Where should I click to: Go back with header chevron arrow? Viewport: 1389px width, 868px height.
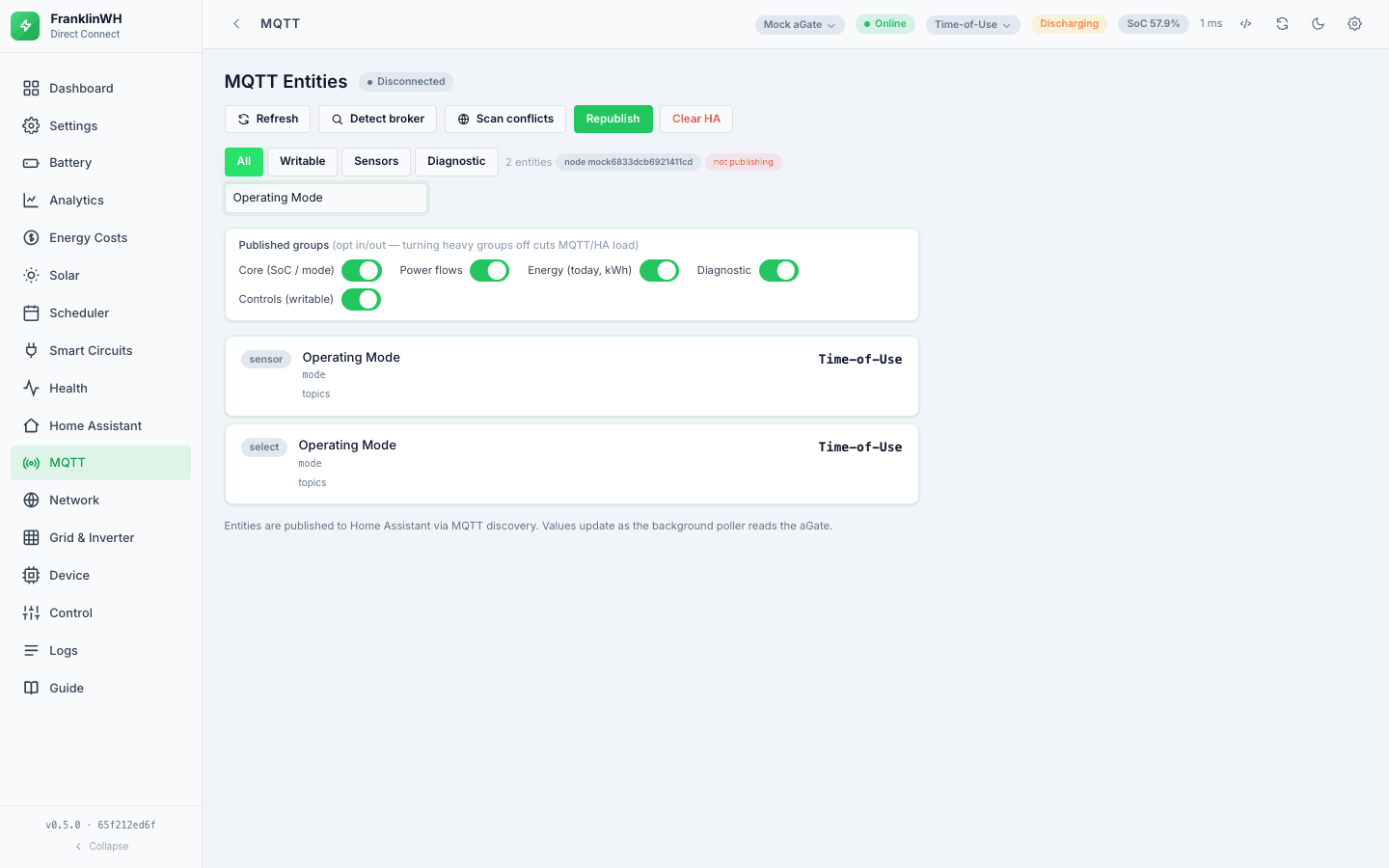pos(236,24)
